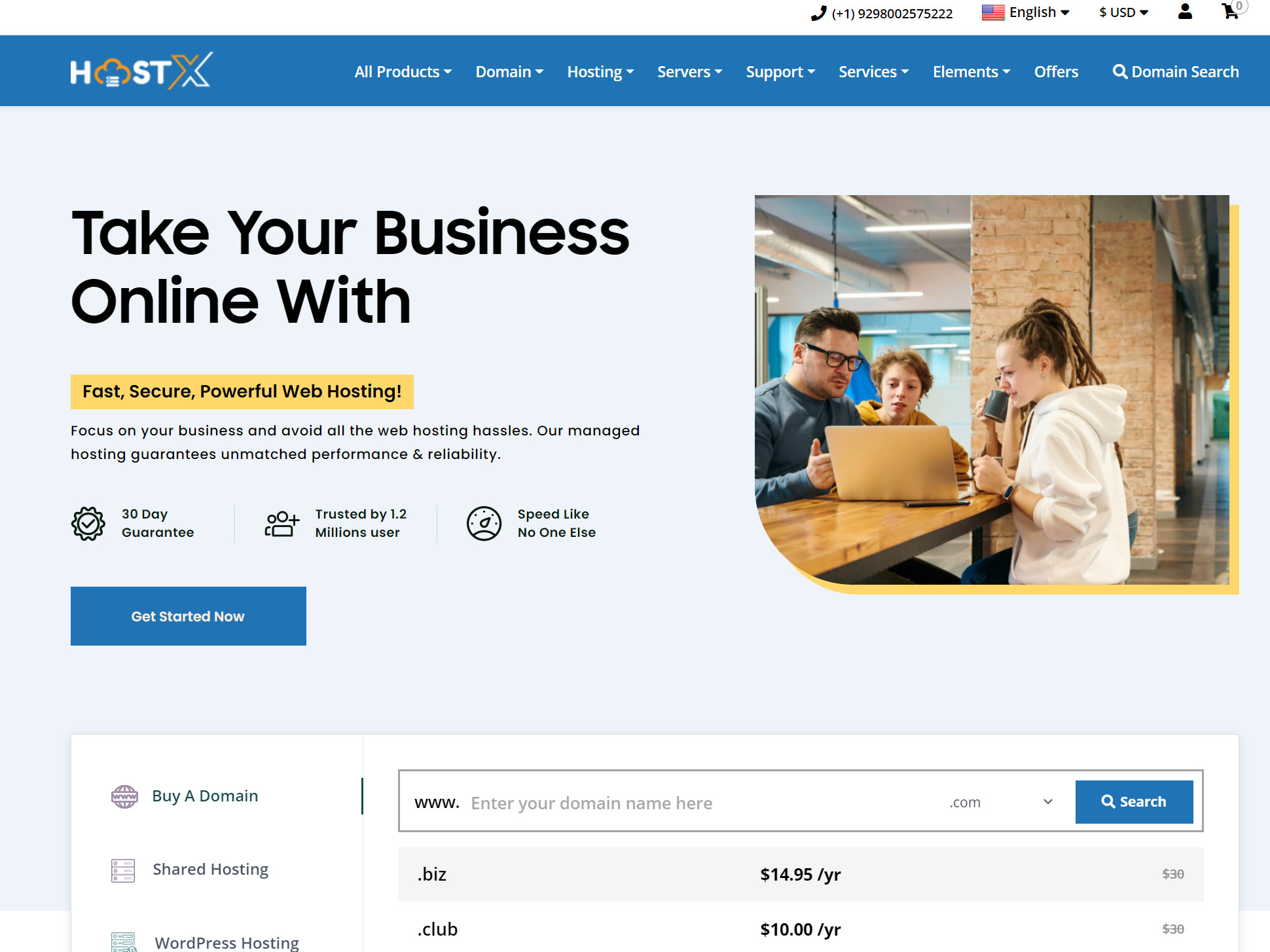Image resolution: width=1270 pixels, height=952 pixels.
Task: Click the Search domain button
Action: click(1133, 801)
